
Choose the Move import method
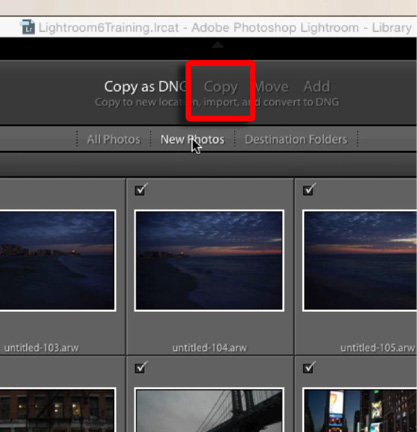(x=272, y=87)
